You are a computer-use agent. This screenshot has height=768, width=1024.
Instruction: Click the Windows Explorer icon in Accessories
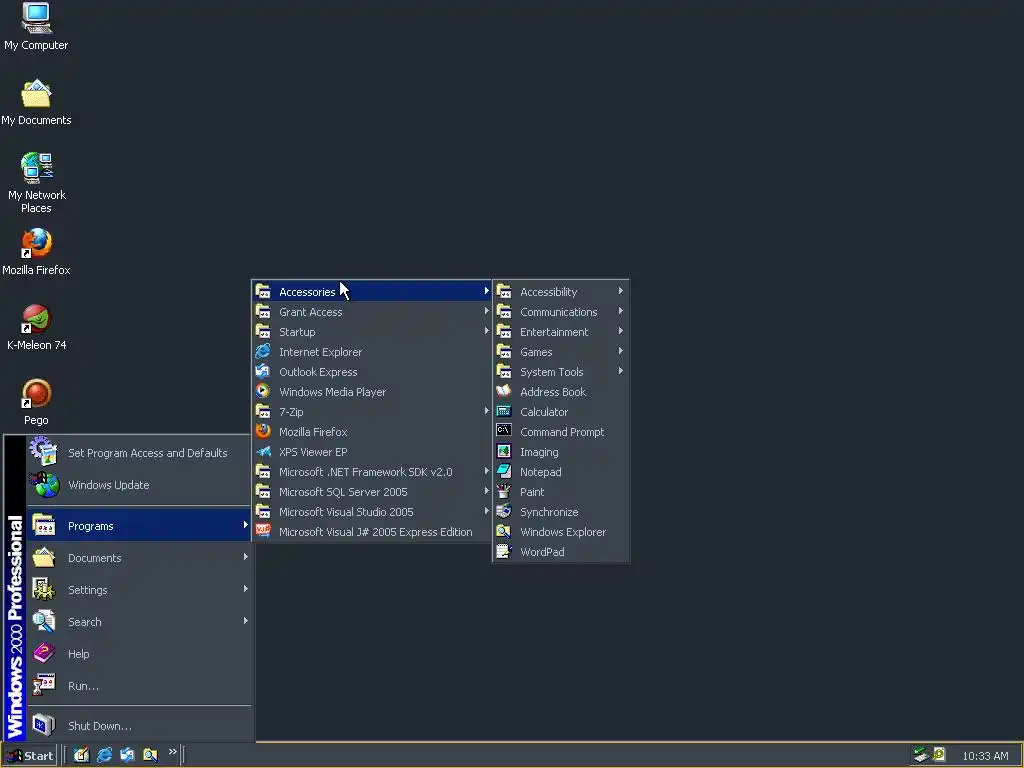(x=504, y=532)
